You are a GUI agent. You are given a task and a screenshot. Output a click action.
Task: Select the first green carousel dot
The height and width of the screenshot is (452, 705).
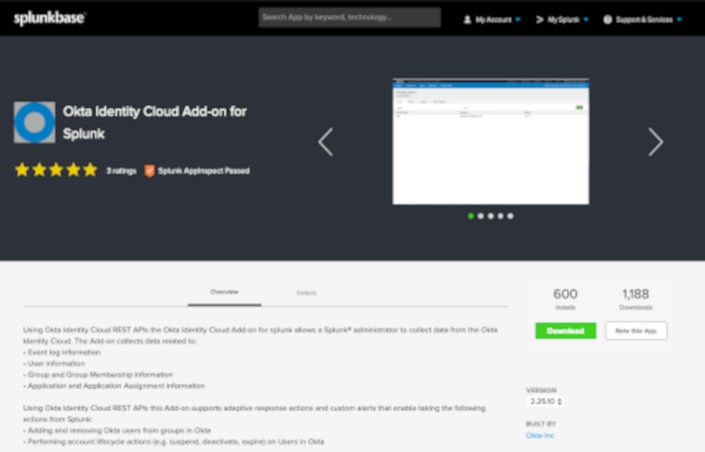pyautogui.click(x=471, y=216)
